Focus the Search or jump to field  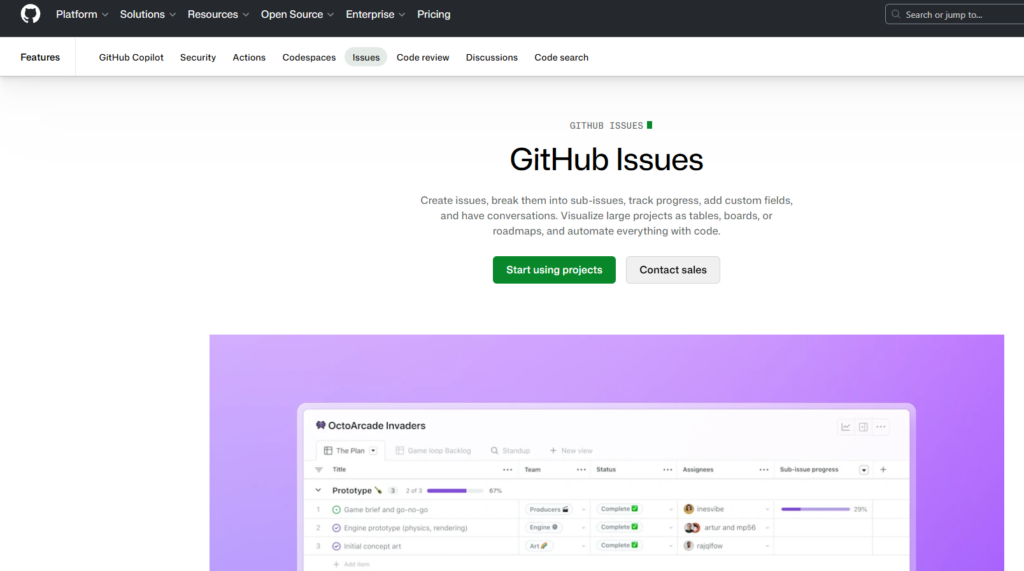955,14
